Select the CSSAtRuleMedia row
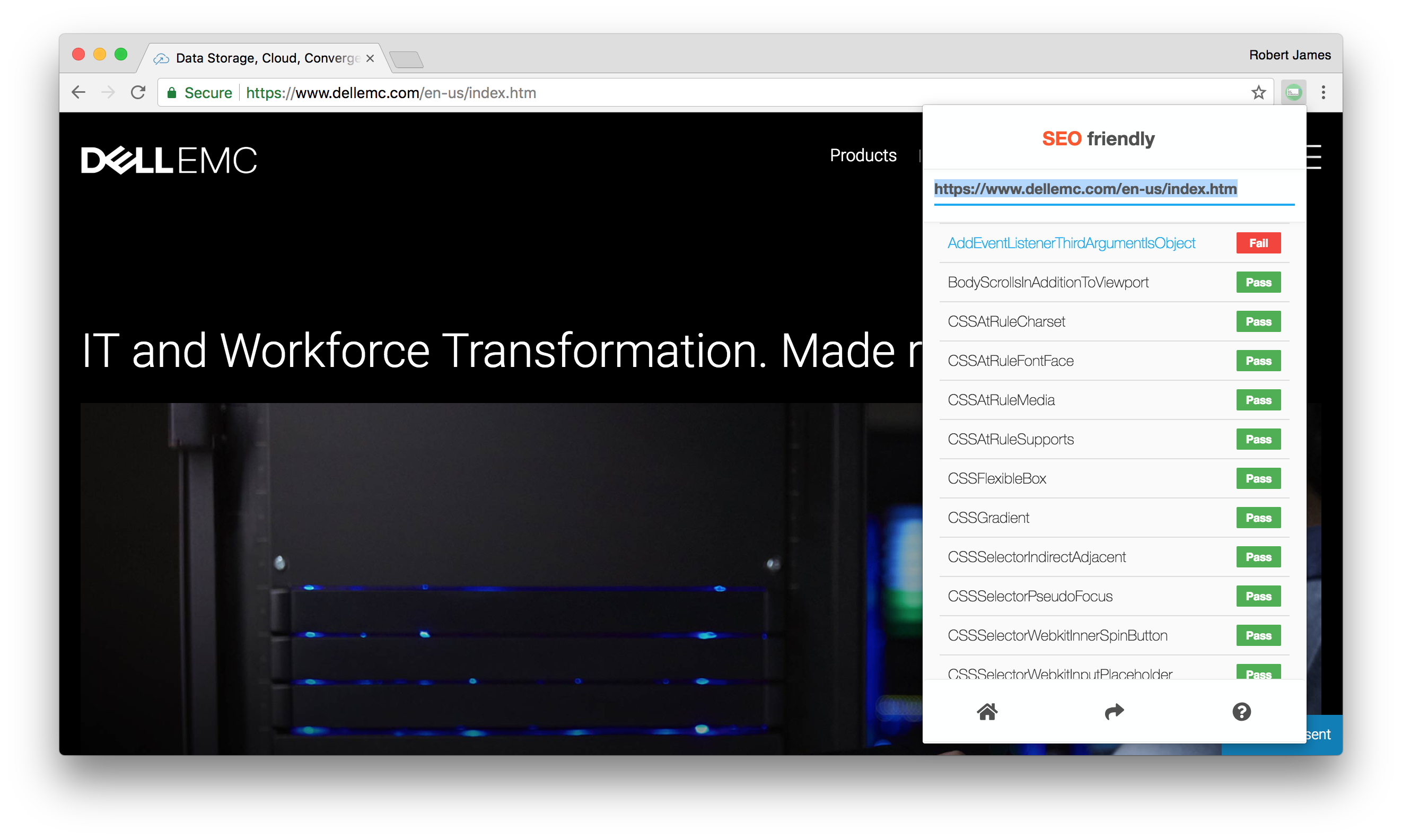1402x840 pixels. click(x=1001, y=400)
